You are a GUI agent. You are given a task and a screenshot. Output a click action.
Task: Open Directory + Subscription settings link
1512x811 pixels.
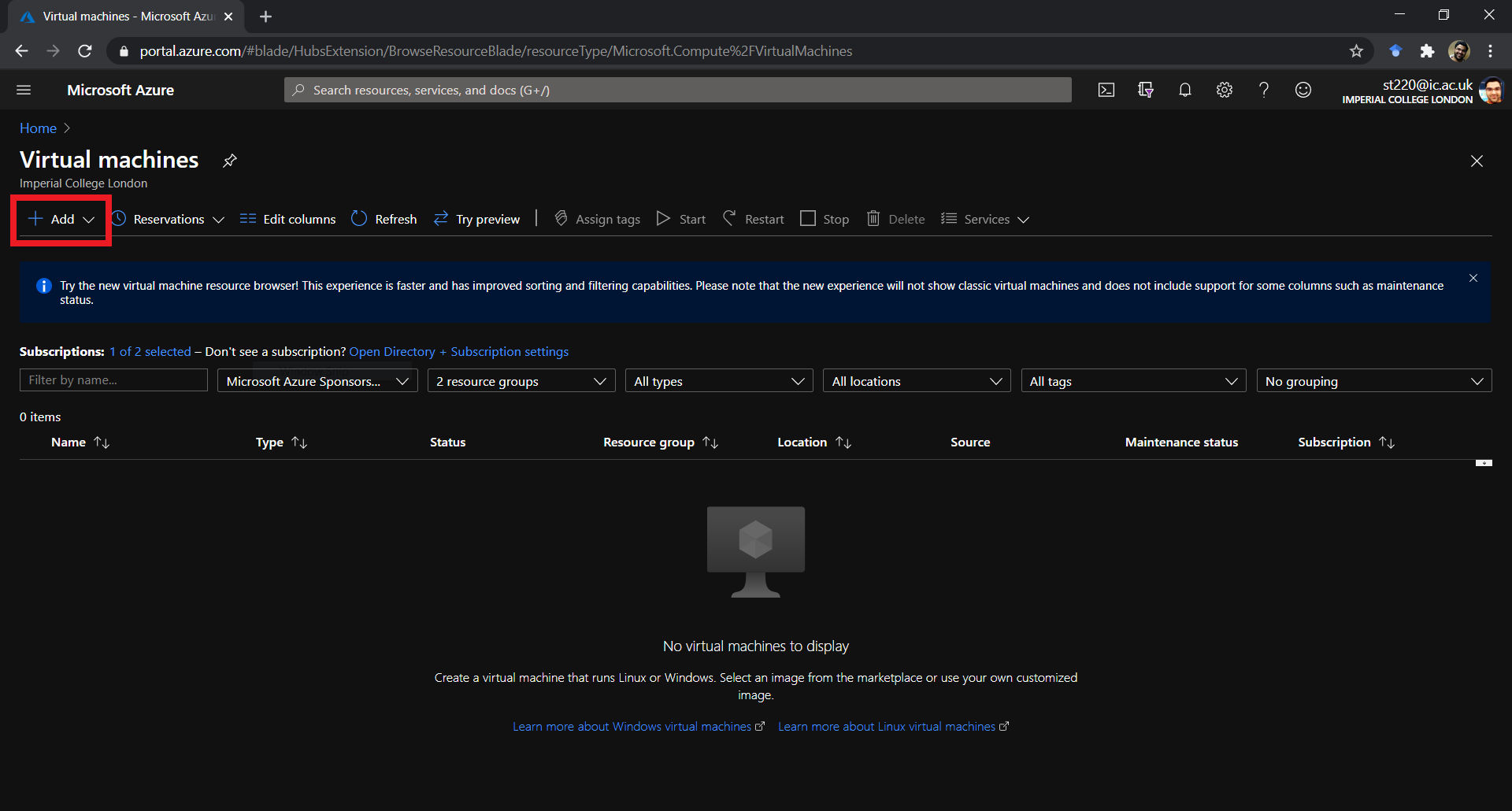pyautogui.click(x=459, y=351)
